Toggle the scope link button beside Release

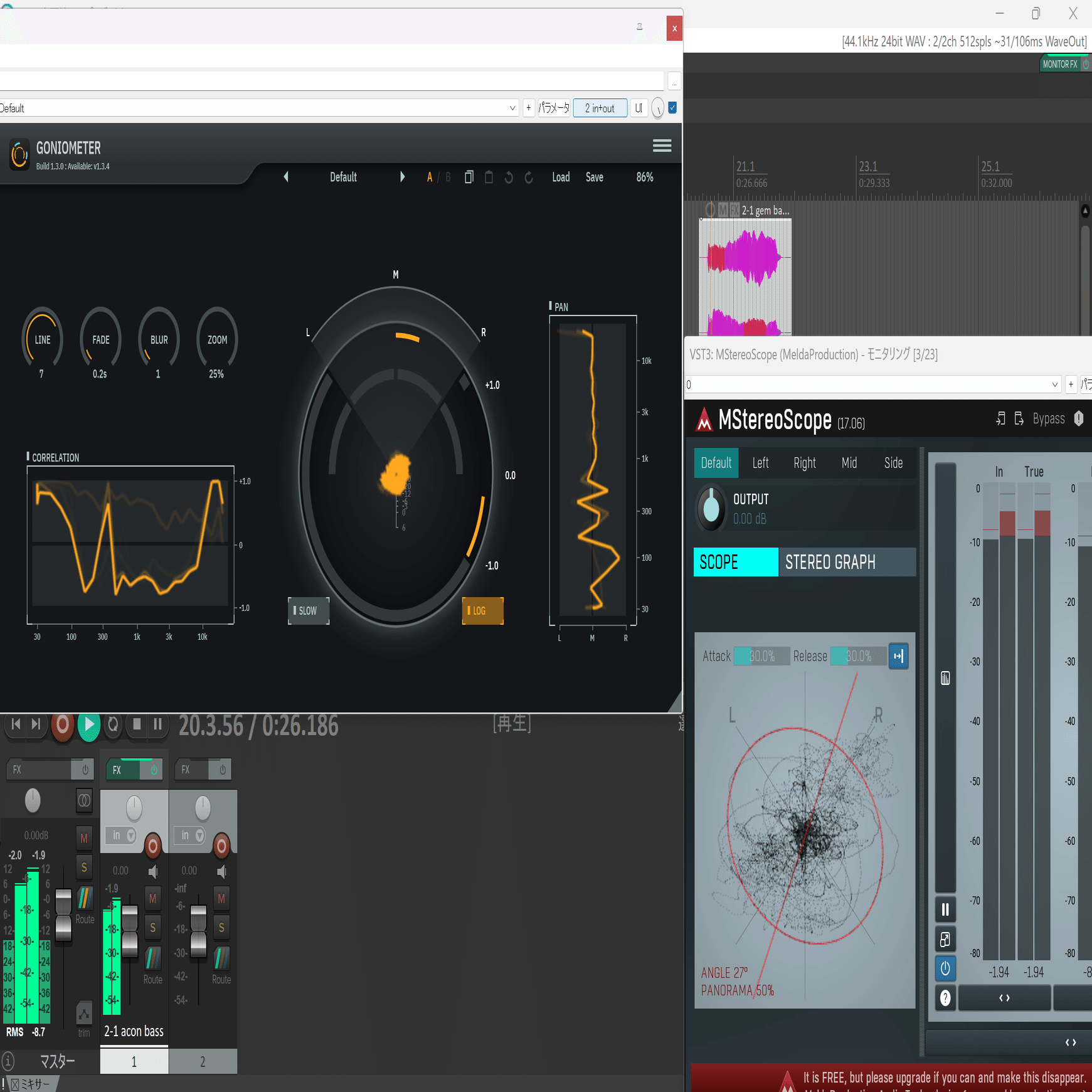pyautogui.click(x=898, y=656)
